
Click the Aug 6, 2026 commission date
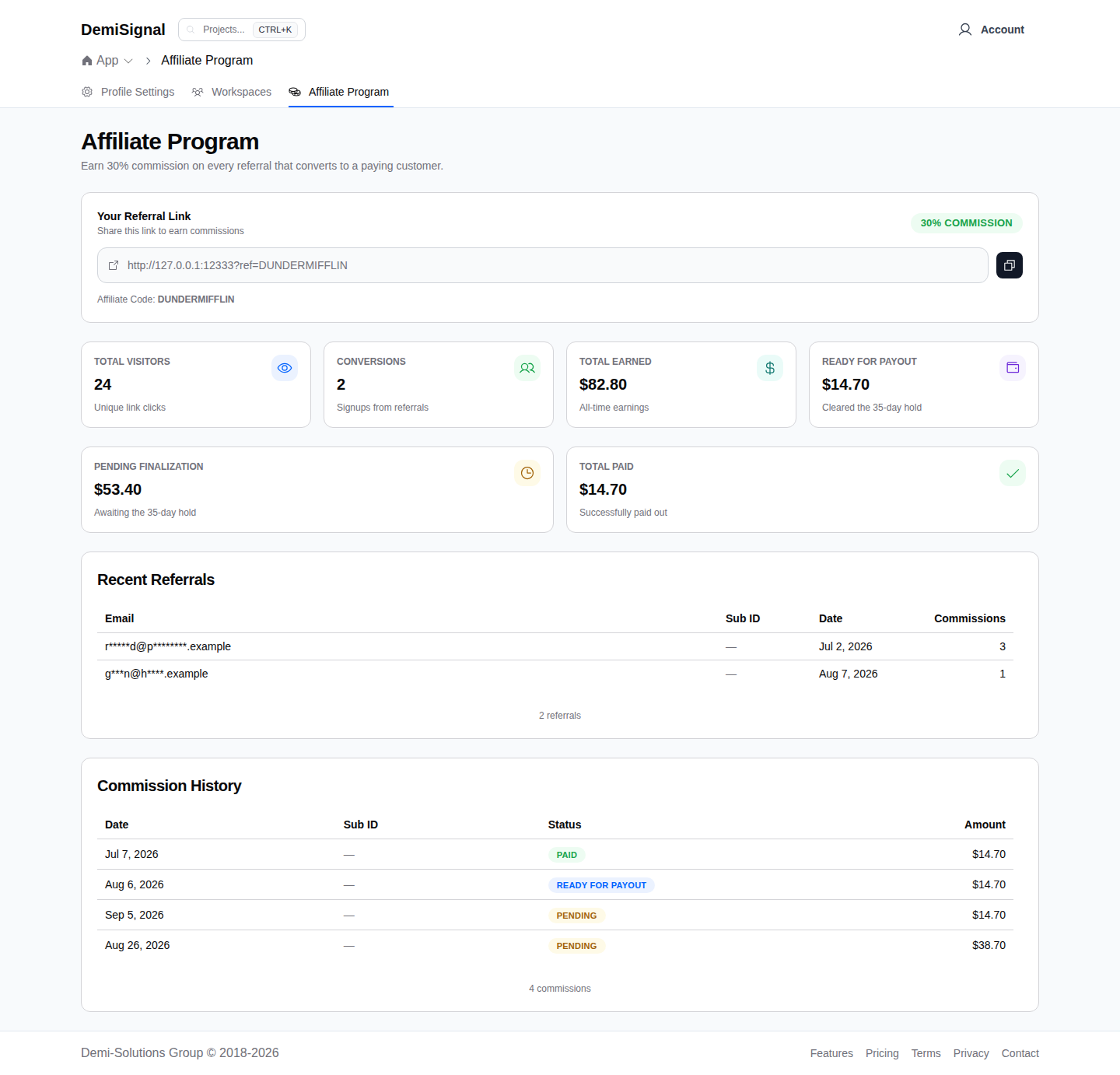[x=135, y=884]
